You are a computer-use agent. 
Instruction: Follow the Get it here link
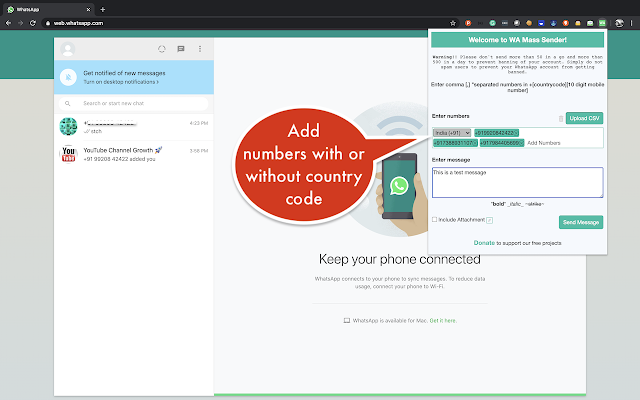coord(443,321)
